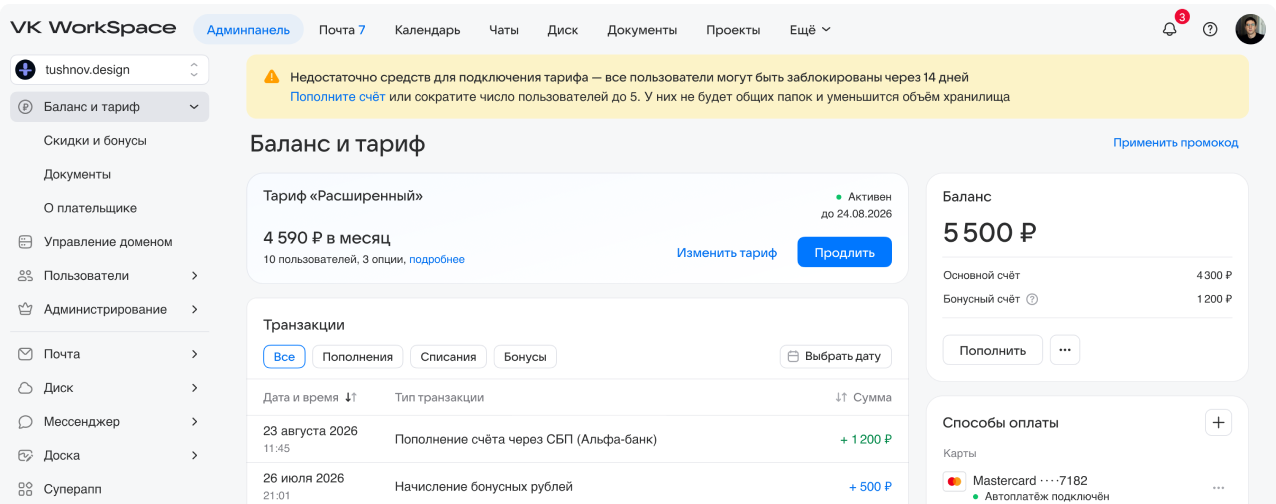Open the user profile avatar
The image size is (1276, 504).
point(1250,29)
